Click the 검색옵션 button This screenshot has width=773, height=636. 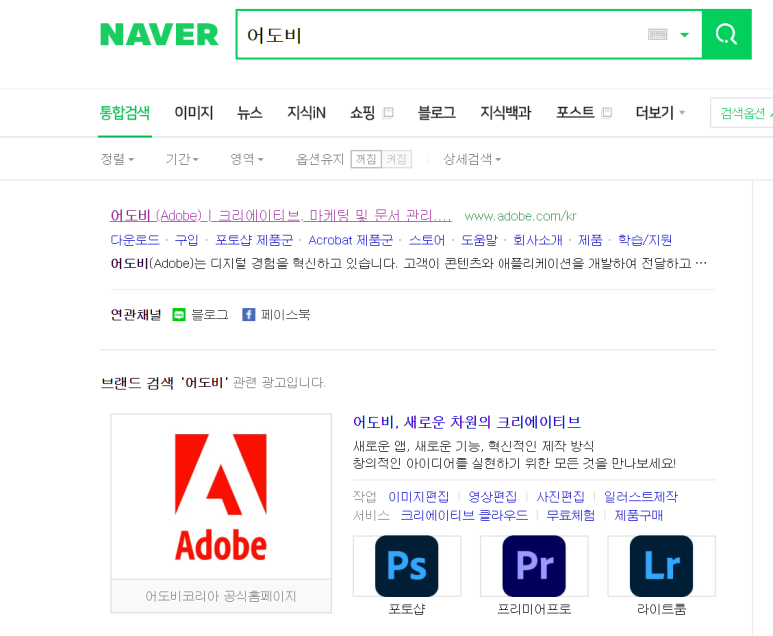tap(742, 113)
